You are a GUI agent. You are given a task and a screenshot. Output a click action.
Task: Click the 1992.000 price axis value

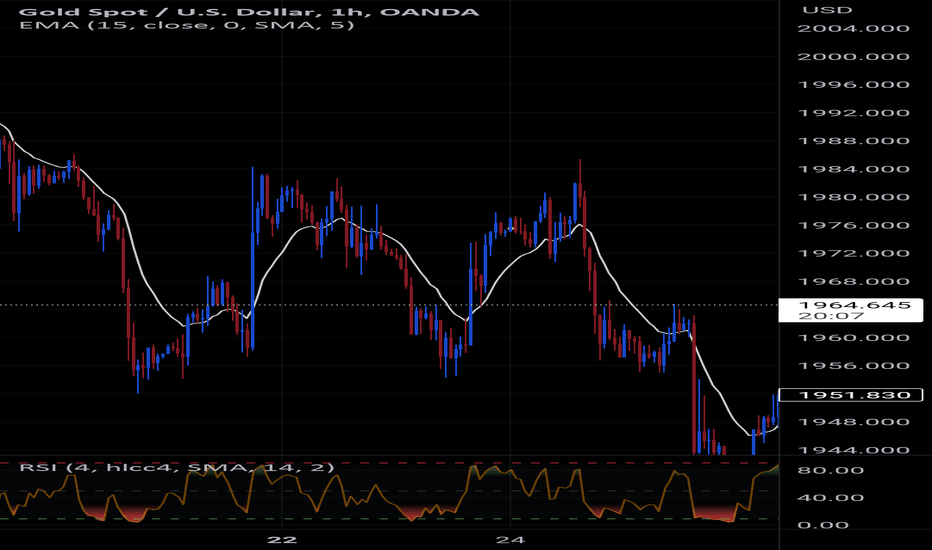click(x=853, y=113)
